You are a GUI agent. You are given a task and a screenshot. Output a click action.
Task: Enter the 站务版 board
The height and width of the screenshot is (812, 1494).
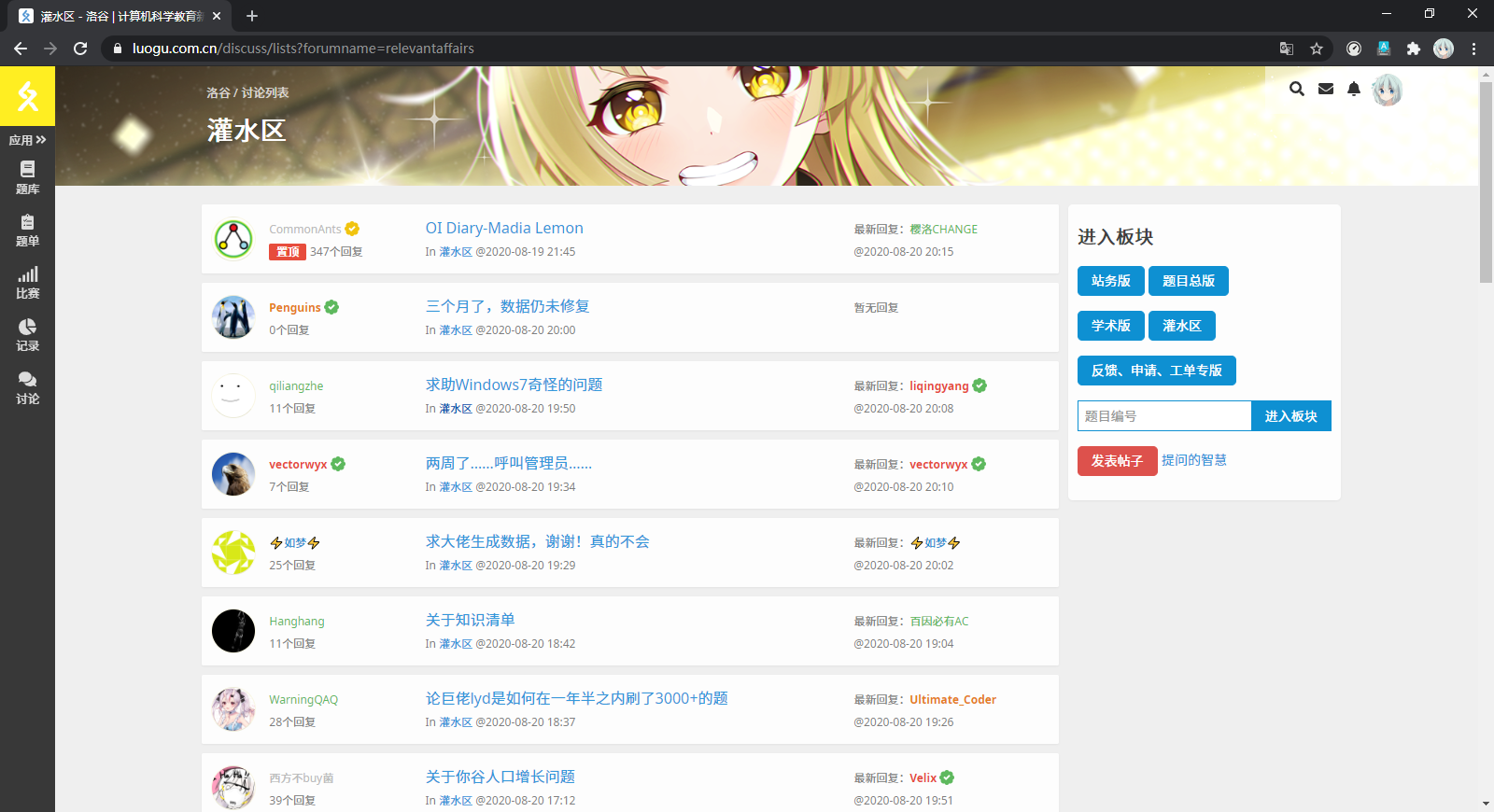pyautogui.click(x=1111, y=281)
